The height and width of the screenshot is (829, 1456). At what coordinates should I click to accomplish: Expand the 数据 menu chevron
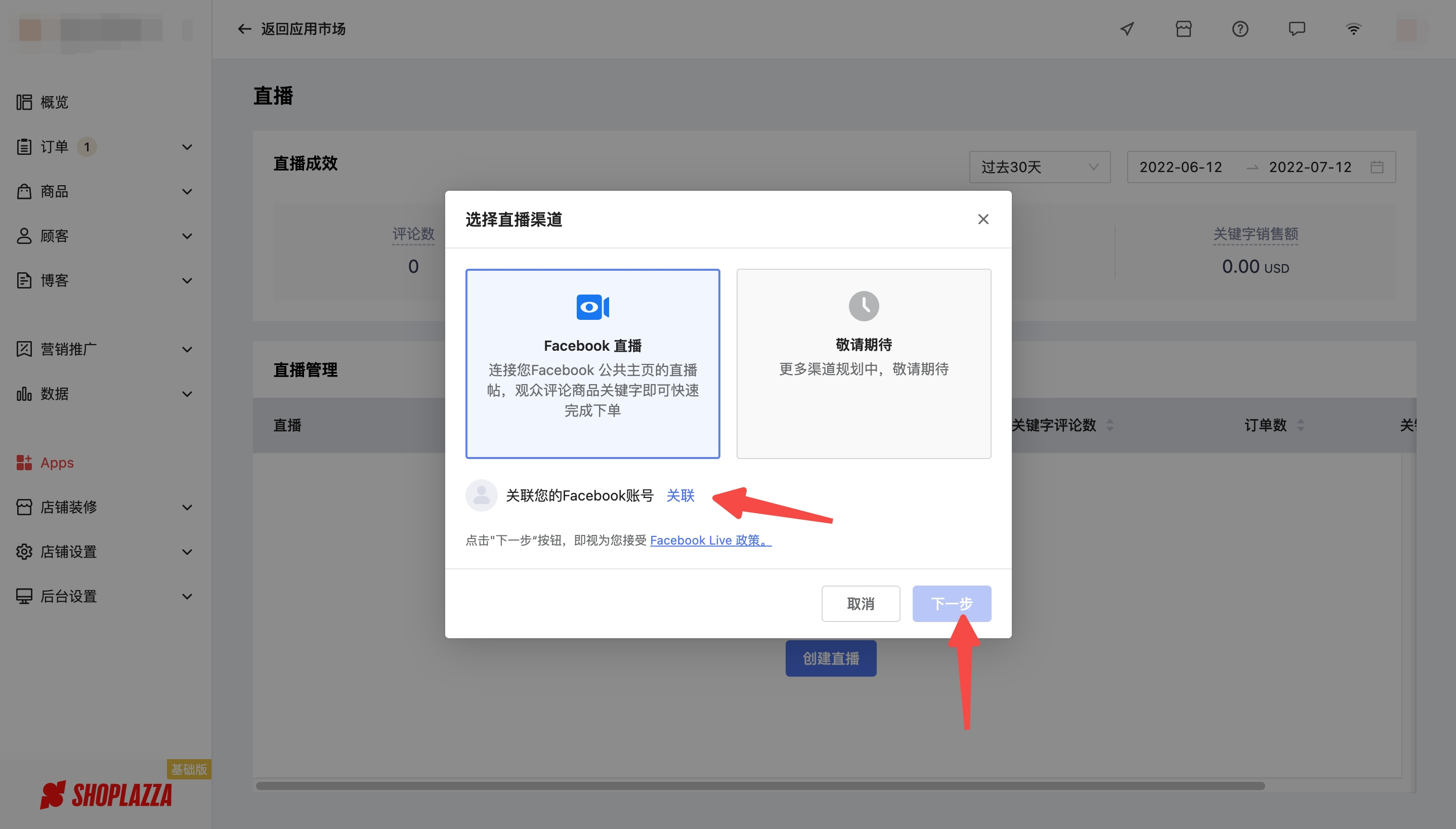point(187,393)
